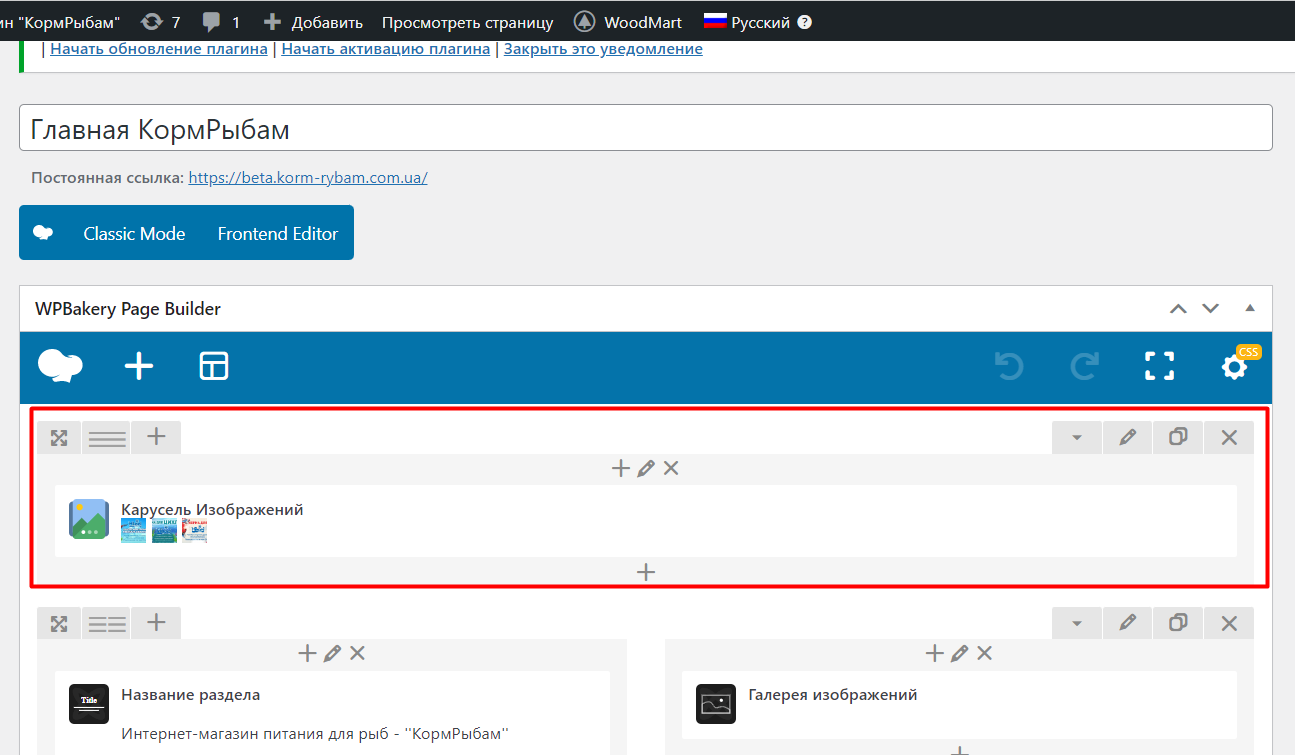The height and width of the screenshot is (755, 1295).
Task: Edit the Карусель Изображений row settings
Action: [1128, 438]
